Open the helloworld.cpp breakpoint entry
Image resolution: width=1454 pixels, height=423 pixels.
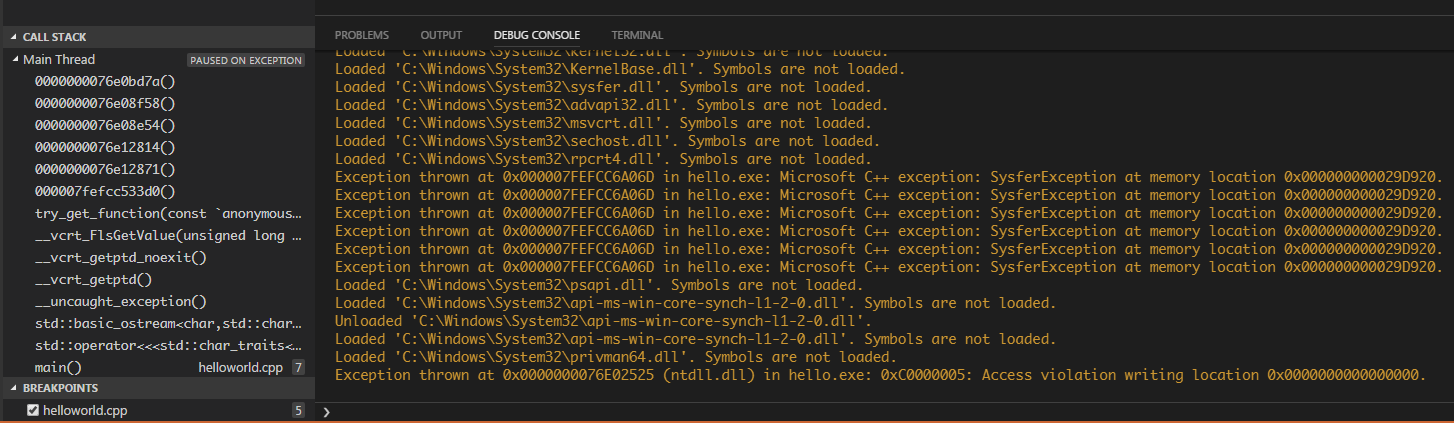tap(85, 410)
